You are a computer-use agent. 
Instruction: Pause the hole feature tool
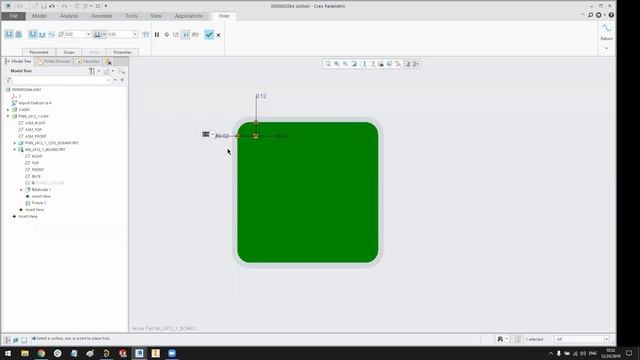[157, 35]
